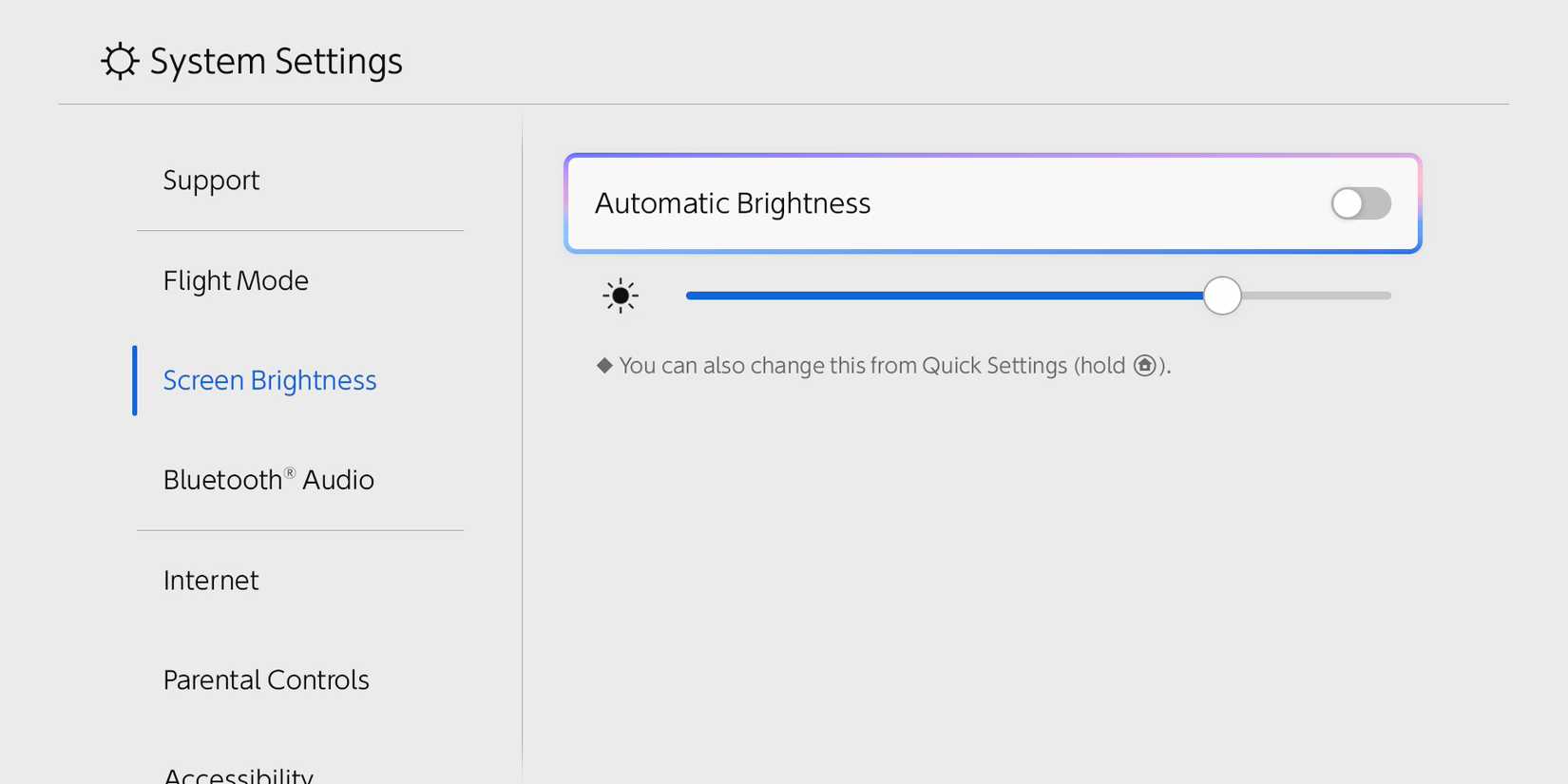Open the Support section
1568x784 pixels.
point(211,180)
